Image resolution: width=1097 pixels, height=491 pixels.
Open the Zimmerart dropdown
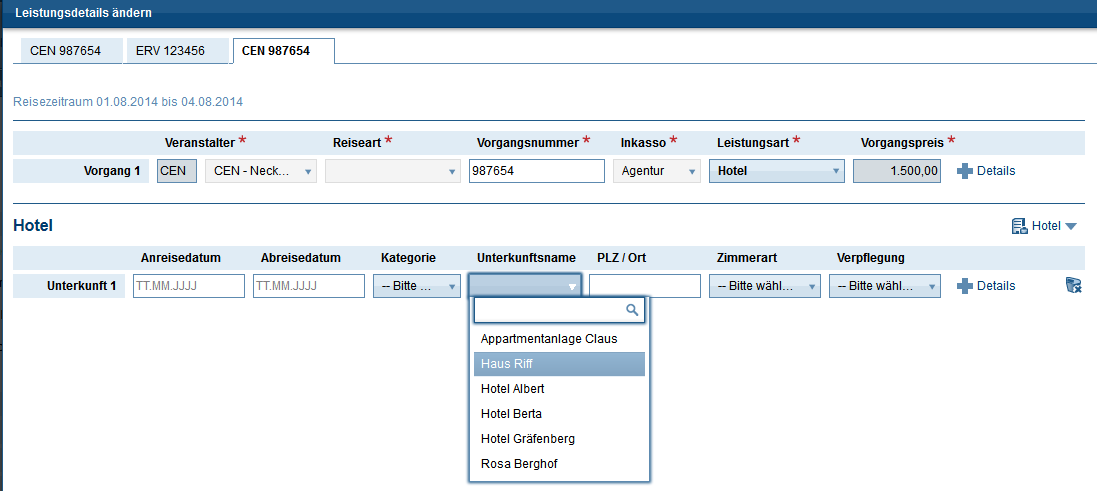point(765,286)
